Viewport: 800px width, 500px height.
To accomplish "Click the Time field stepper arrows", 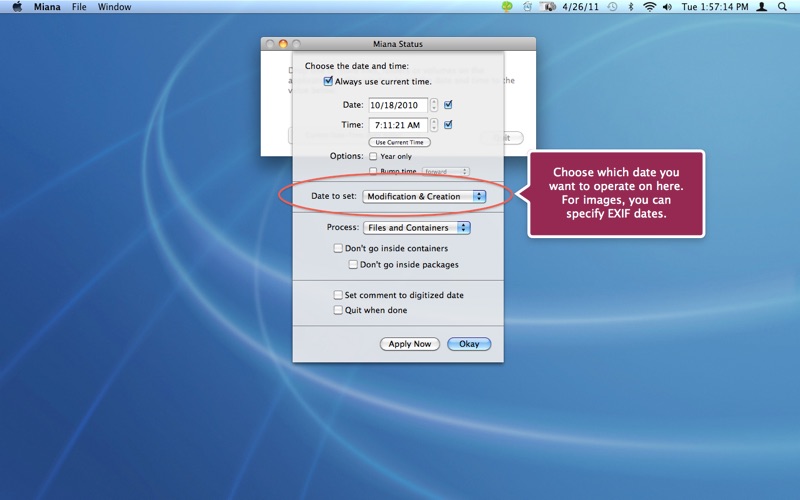I will (x=434, y=125).
